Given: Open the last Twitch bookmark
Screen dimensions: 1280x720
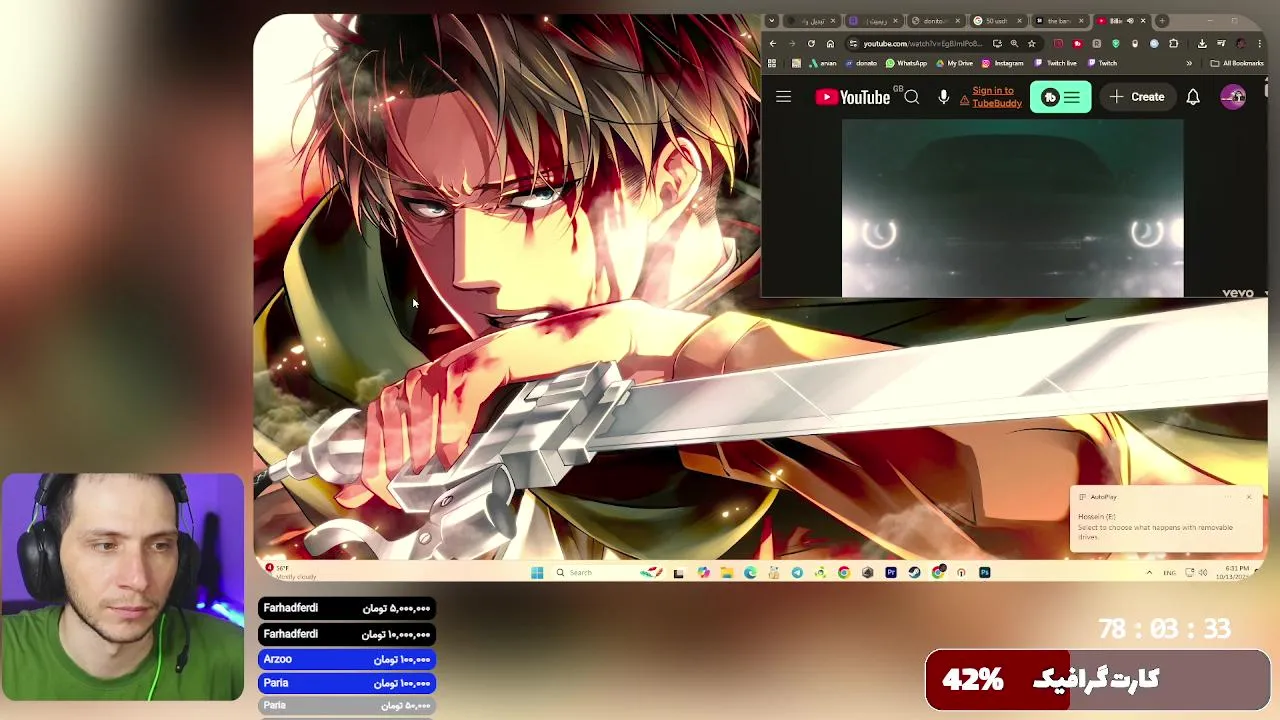Looking at the screenshot, I should point(1102,63).
